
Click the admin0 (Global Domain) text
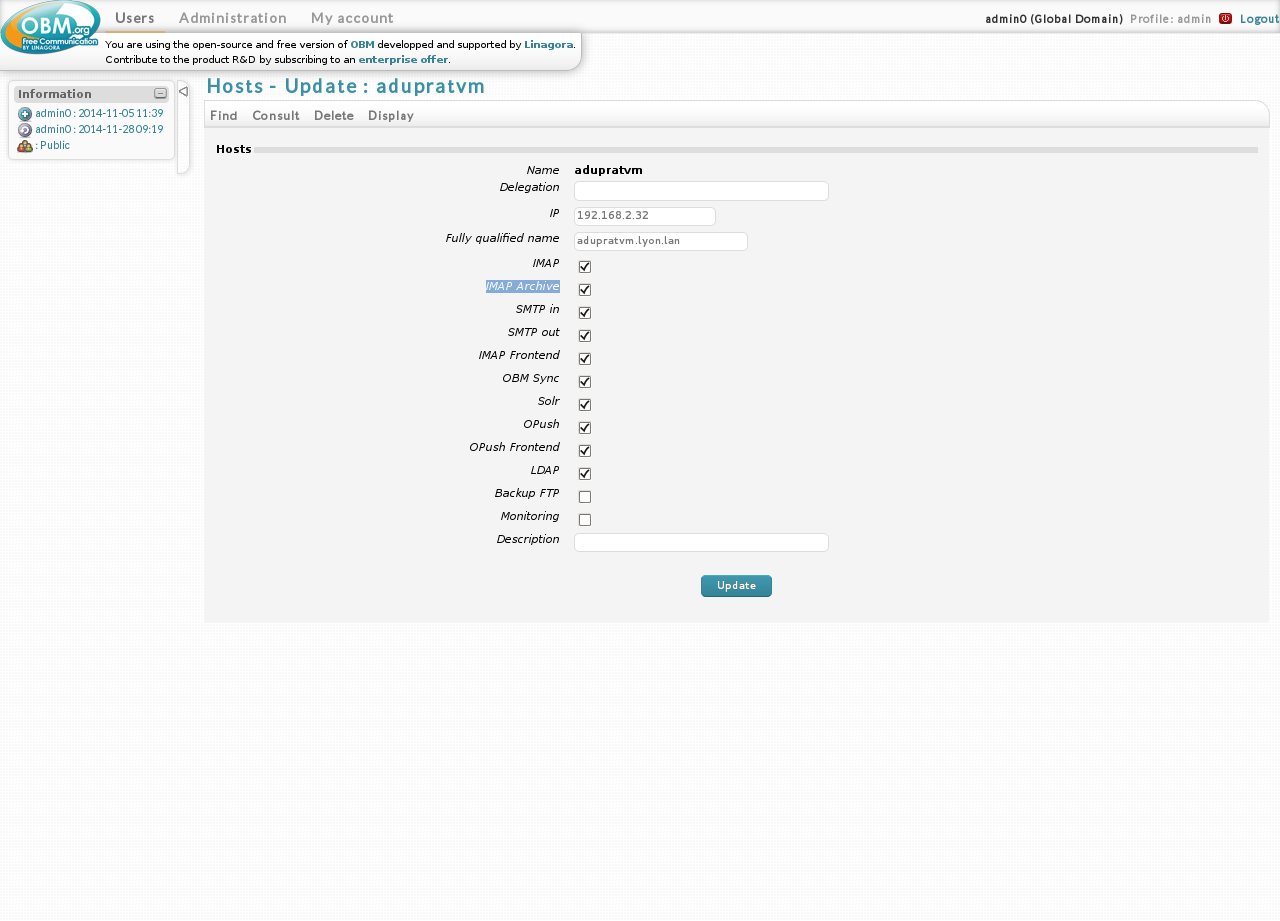1054,19
